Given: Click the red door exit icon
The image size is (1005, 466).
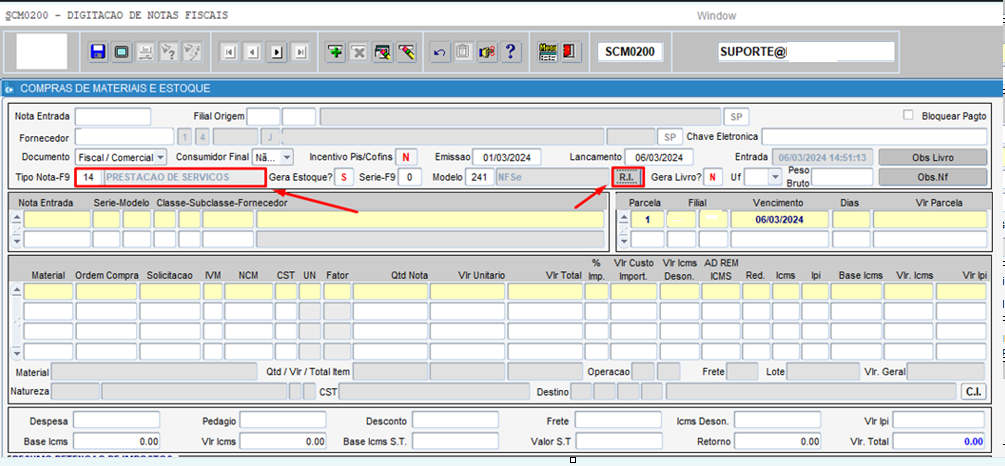Looking at the screenshot, I should [x=570, y=52].
